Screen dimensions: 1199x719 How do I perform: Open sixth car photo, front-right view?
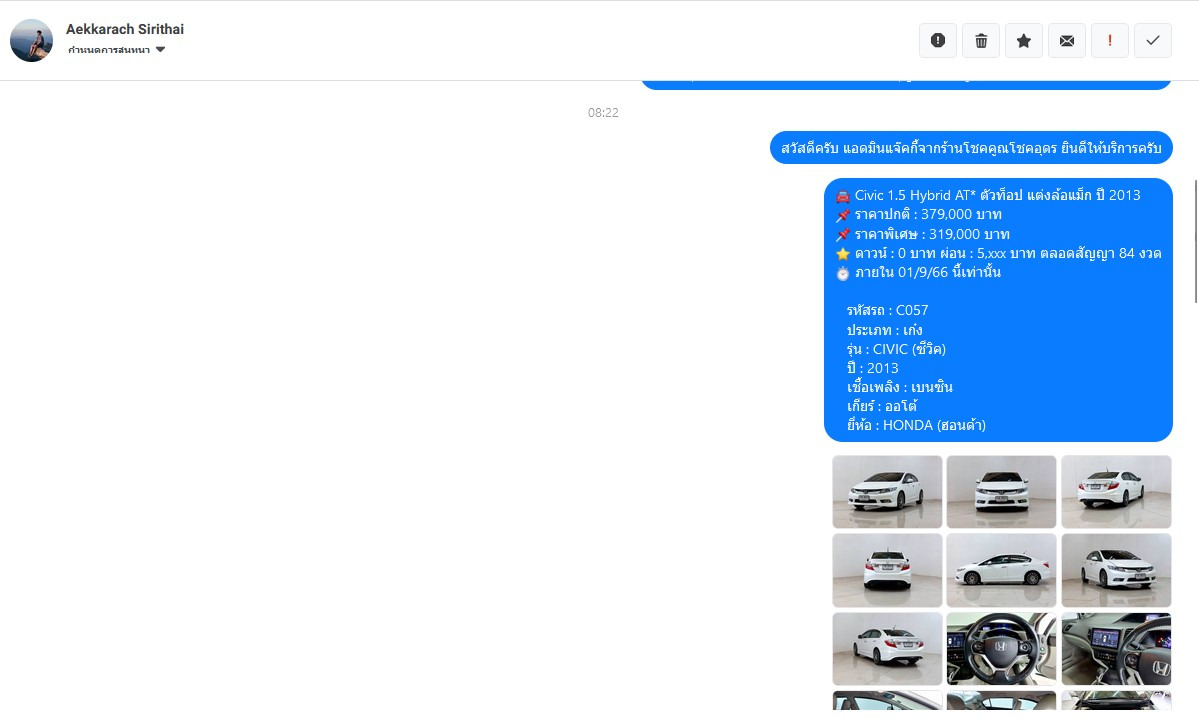(x=1116, y=571)
